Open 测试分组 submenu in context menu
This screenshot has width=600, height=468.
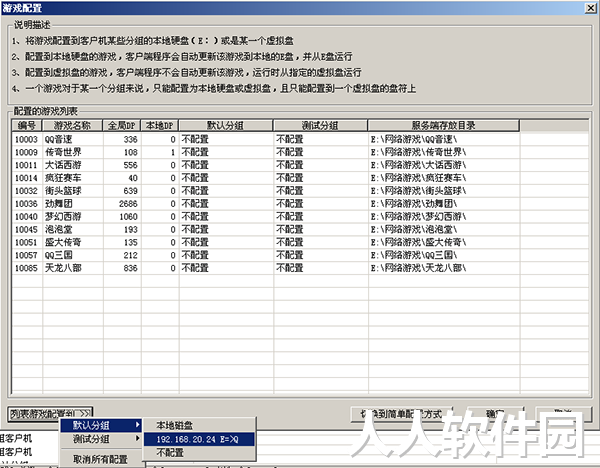(x=101, y=439)
